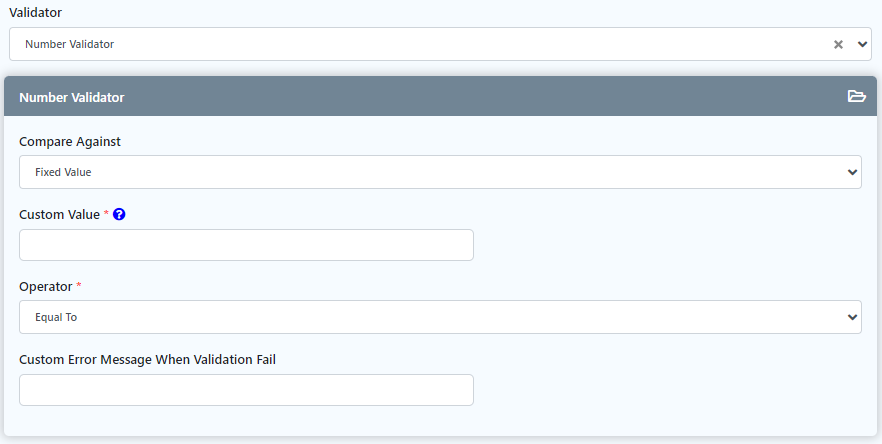Click the red asterisk beside Operator
This screenshot has width=882, height=444.
click(79, 287)
